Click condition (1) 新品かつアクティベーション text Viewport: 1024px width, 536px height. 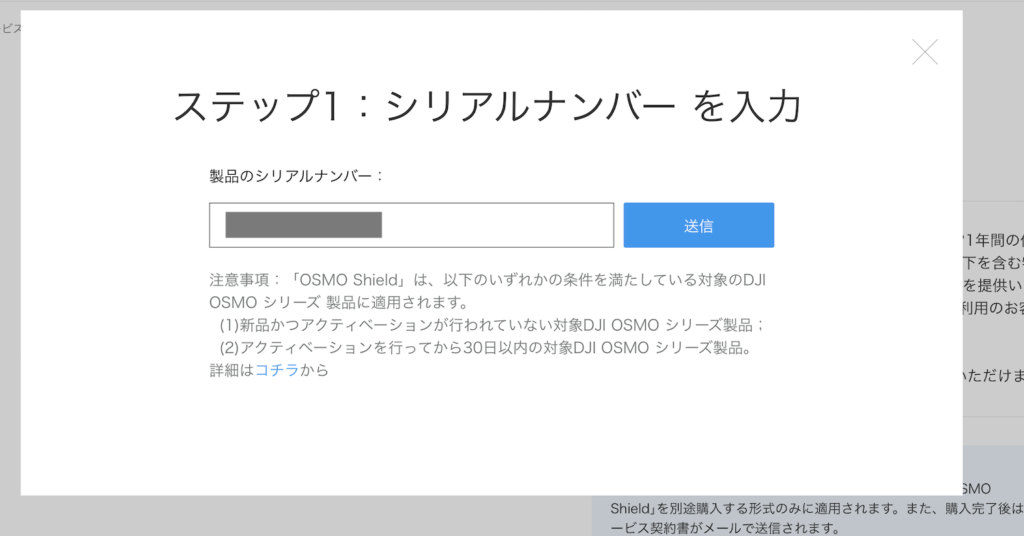point(492,325)
